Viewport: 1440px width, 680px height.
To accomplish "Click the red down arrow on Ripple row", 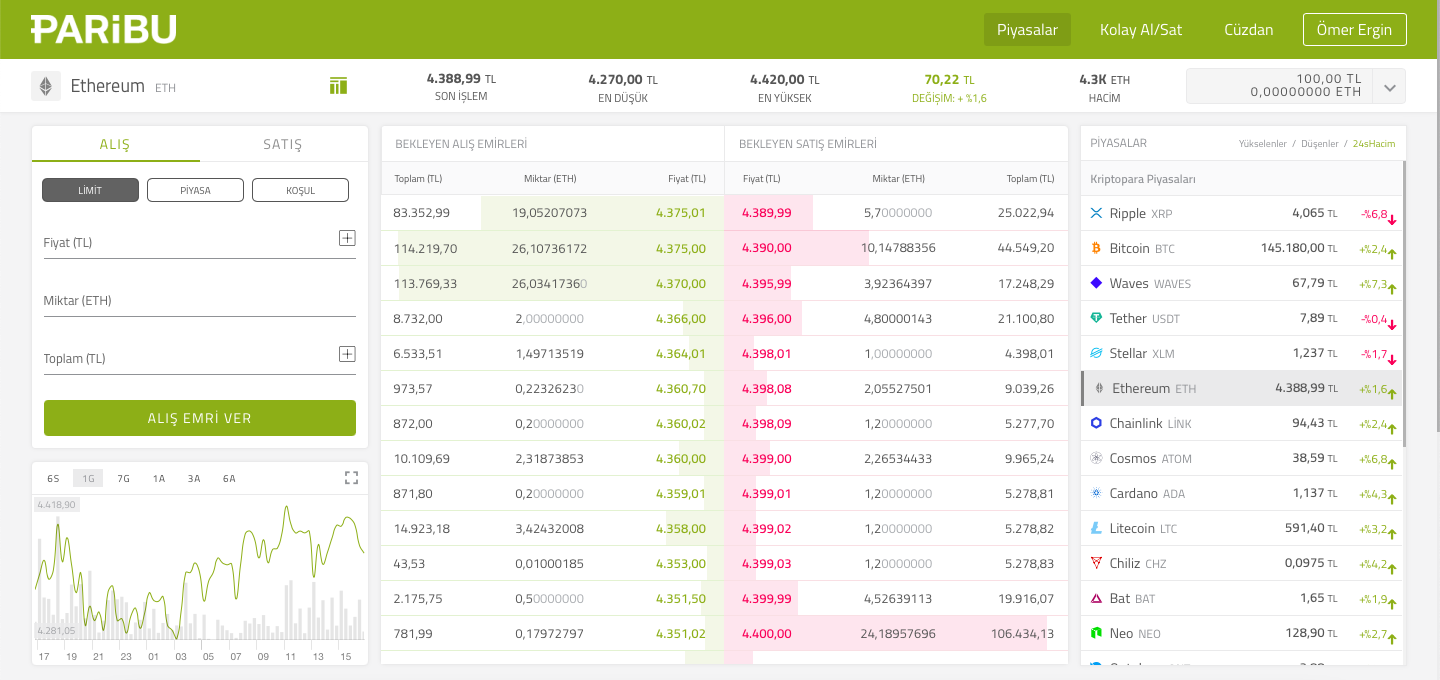I will (1392, 219).
